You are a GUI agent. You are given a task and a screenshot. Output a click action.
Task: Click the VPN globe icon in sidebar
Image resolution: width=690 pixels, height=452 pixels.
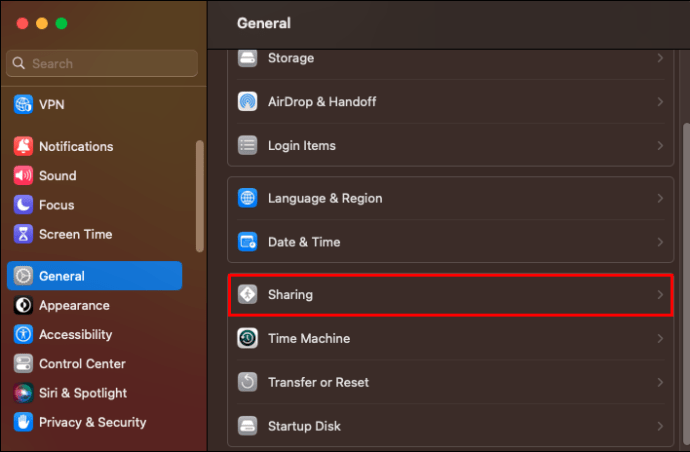(23, 104)
